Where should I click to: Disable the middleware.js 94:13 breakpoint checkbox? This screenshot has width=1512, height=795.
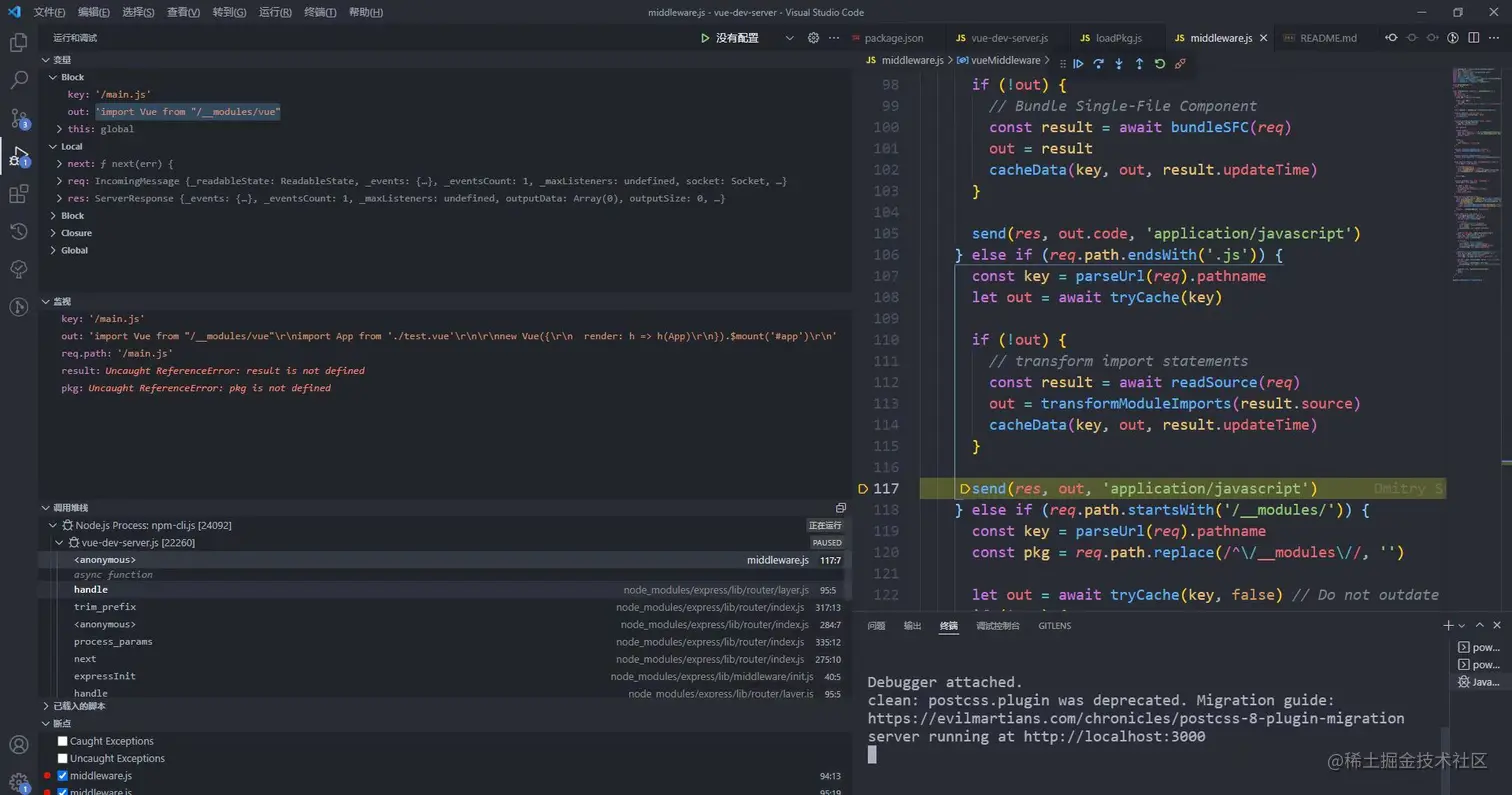pos(63,776)
